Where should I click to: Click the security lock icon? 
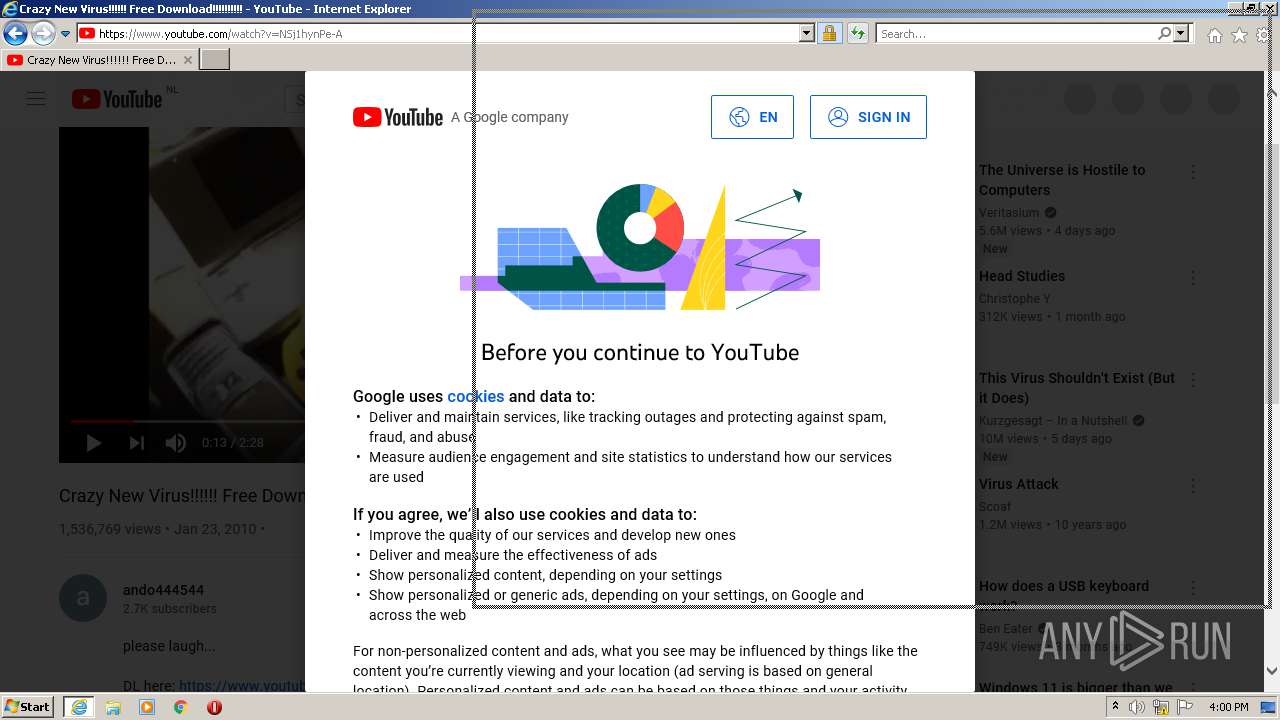(829, 34)
